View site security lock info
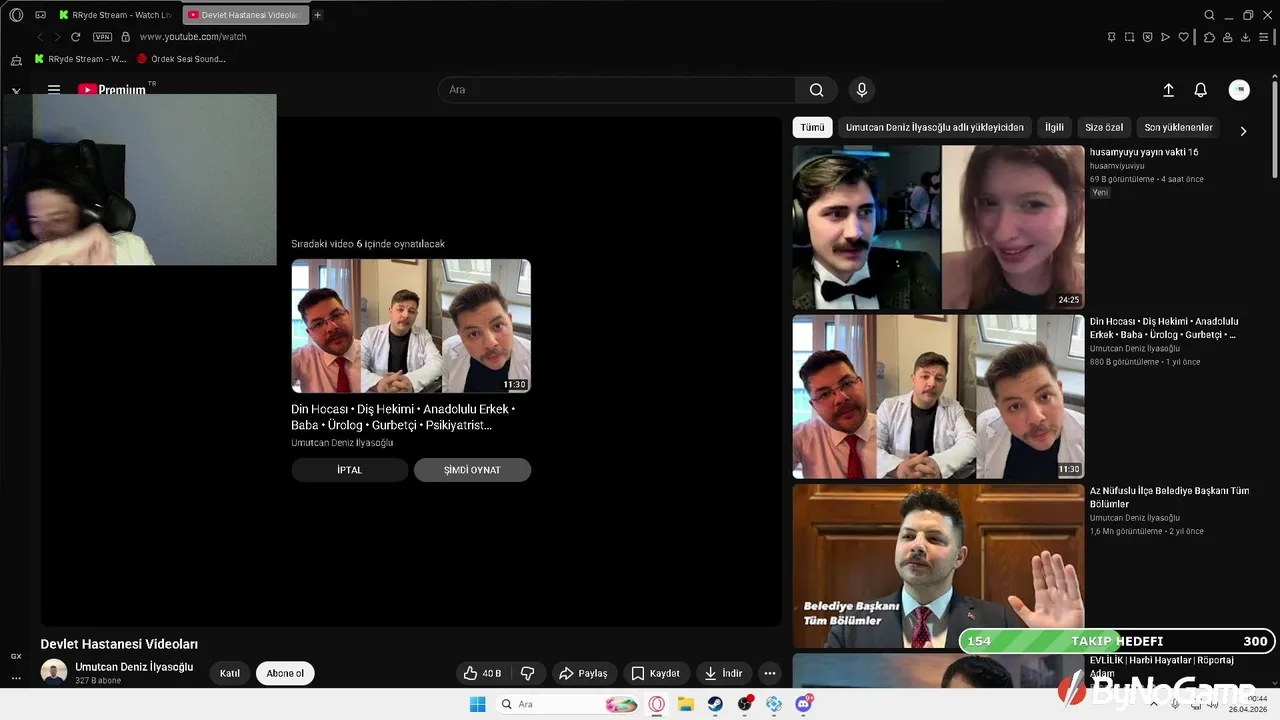1280x720 pixels. [x=126, y=37]
